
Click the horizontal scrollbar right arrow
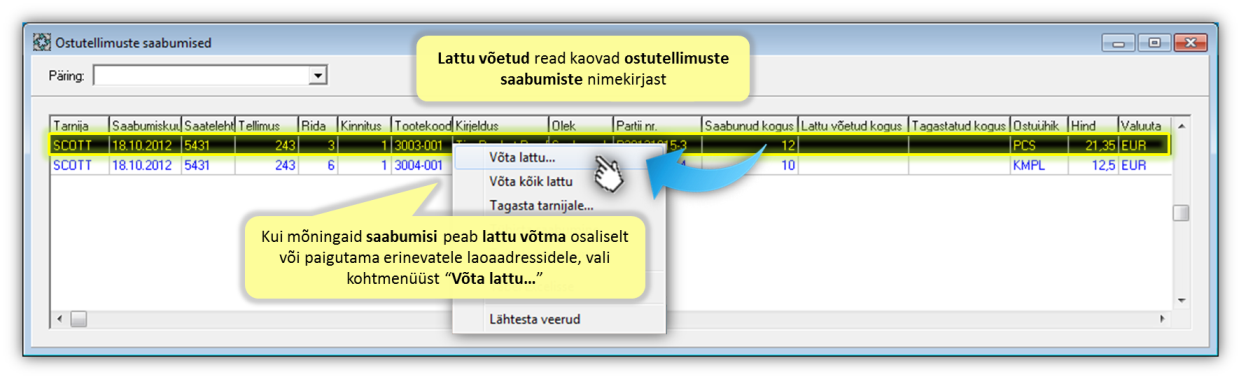[x=1162, y=318]
